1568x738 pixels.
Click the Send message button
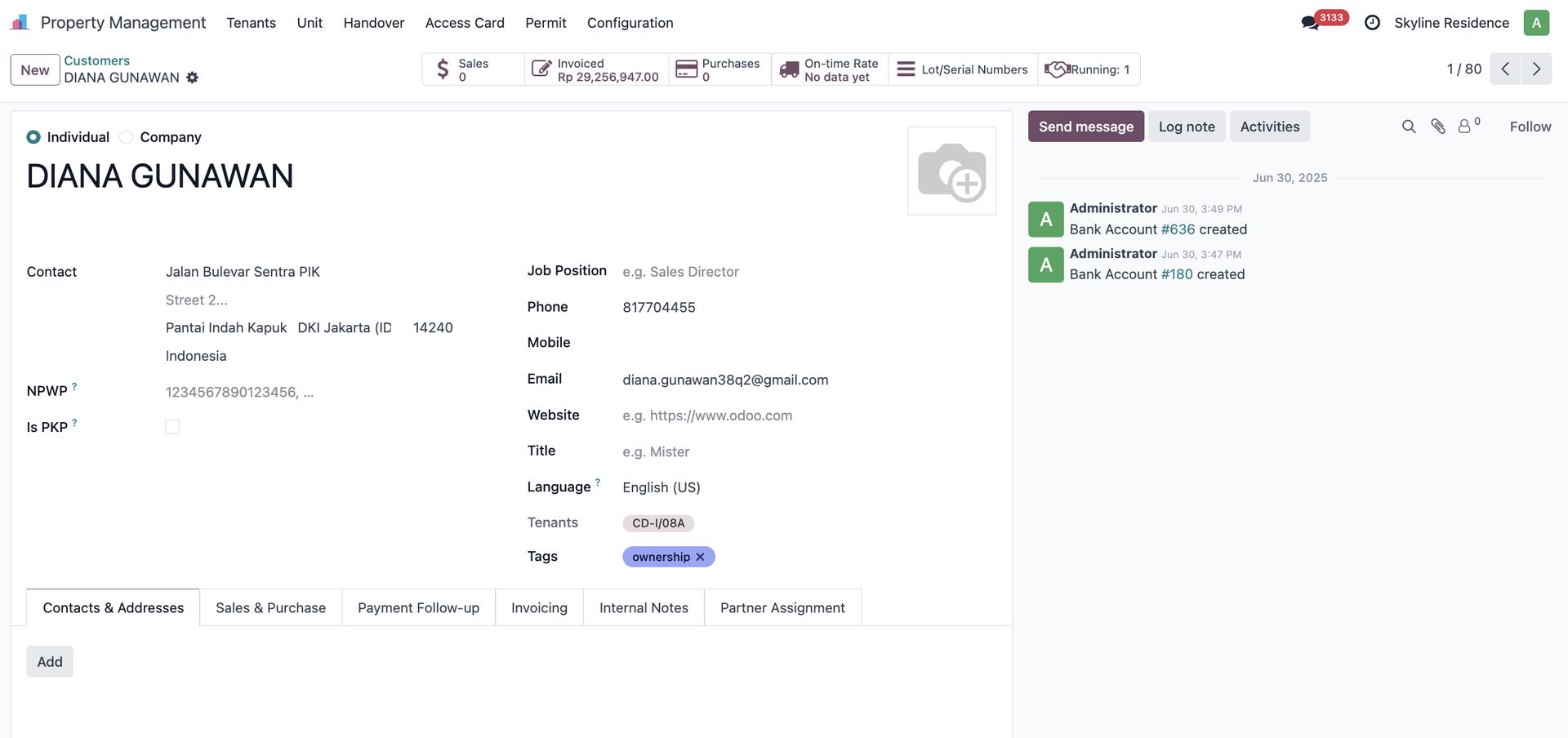[x=1085, y=127]
